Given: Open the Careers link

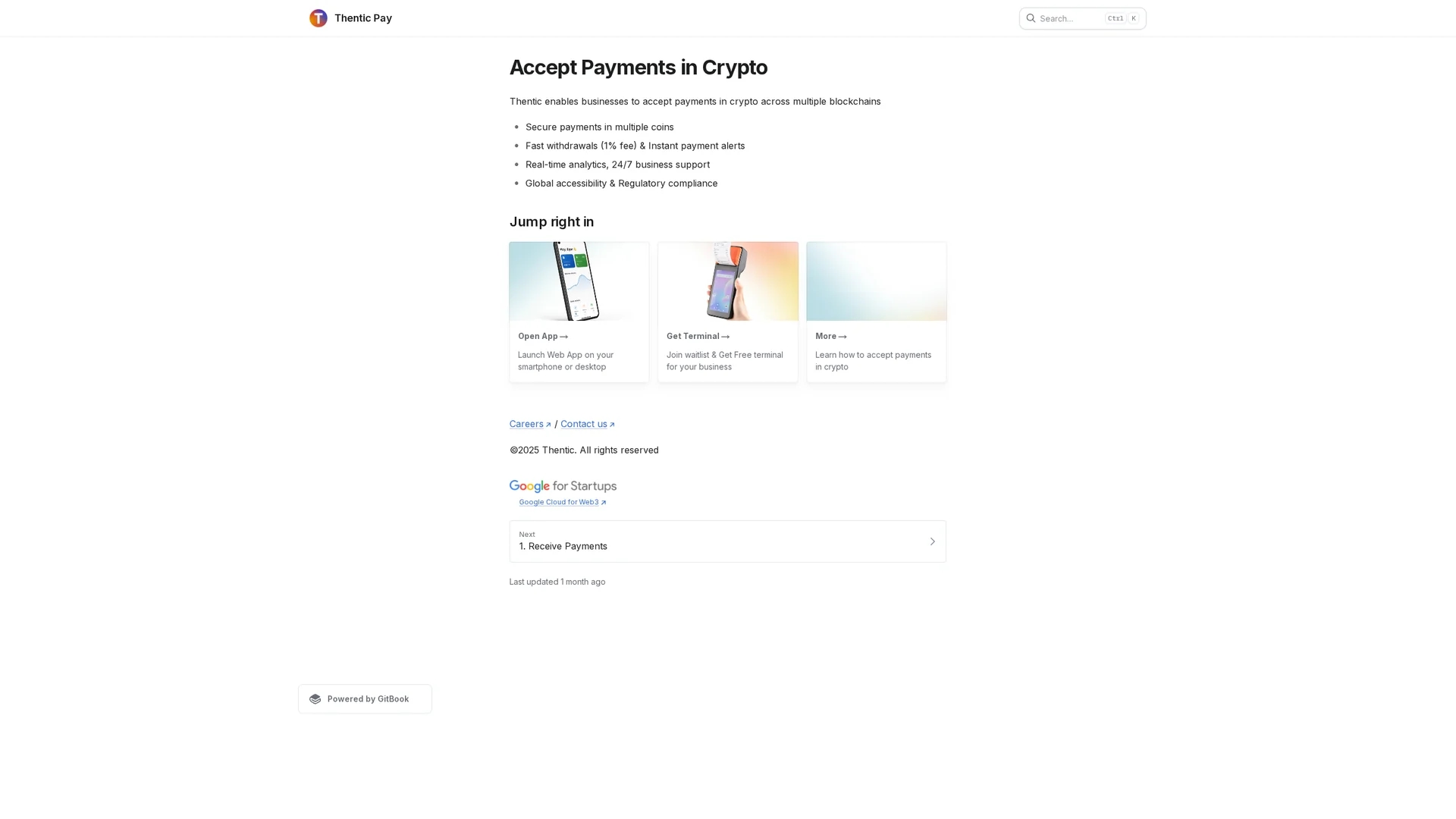Looking at the screenshot, I should (530, 424).
